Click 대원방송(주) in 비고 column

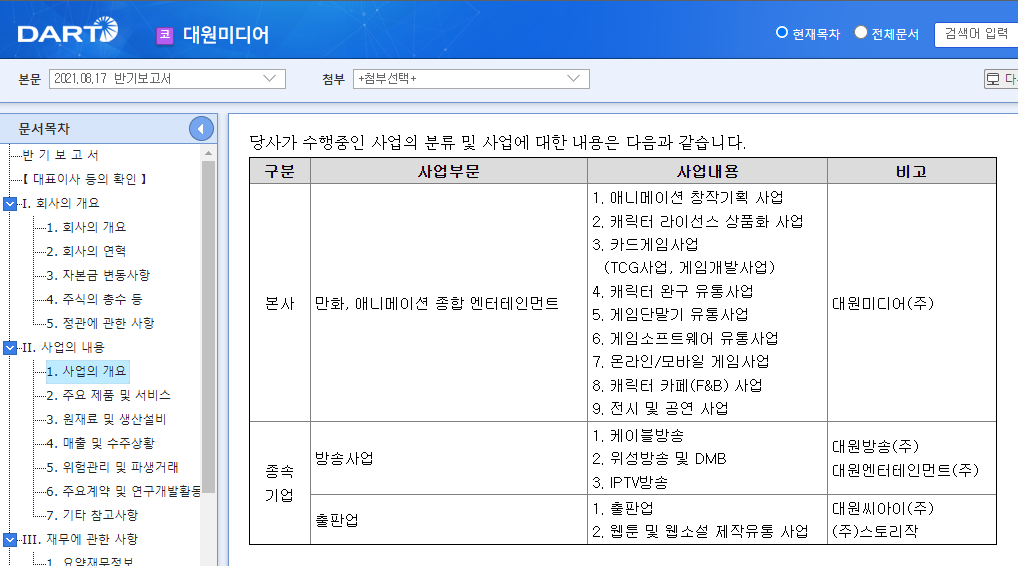pos(875,447)
